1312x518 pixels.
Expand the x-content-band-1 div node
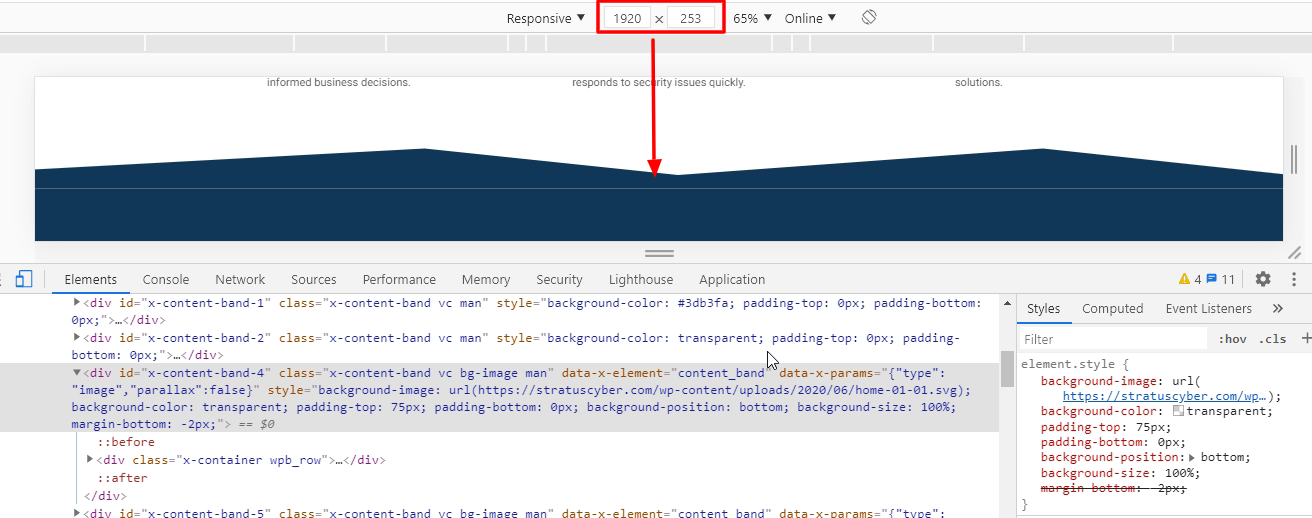pos(78,302)
